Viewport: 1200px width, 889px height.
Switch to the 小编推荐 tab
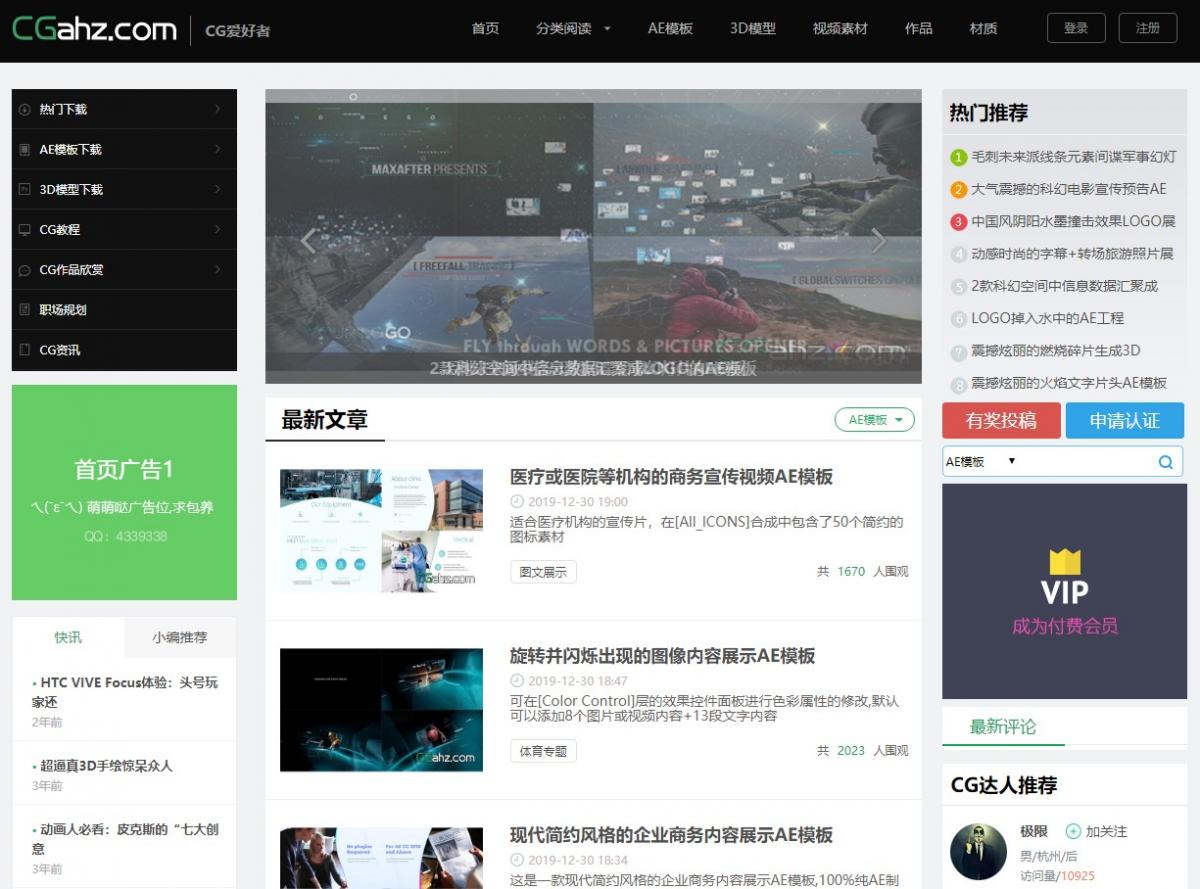[180, 637]
